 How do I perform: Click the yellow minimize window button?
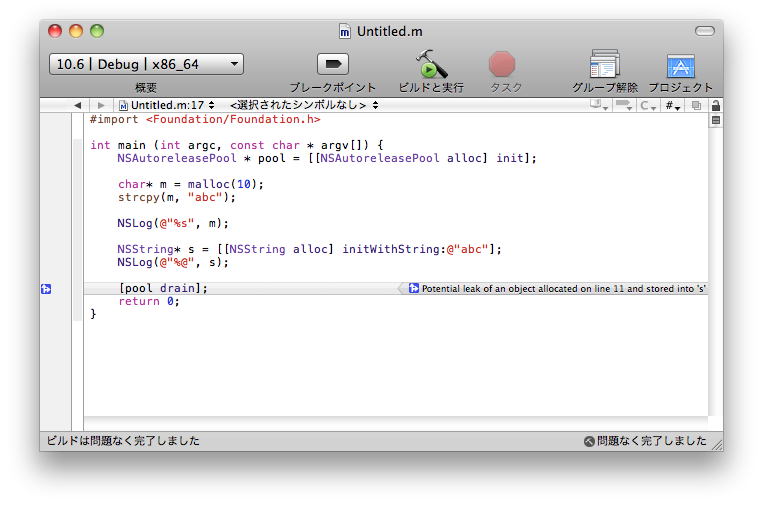pyautogui.click(x=76, y=31)
